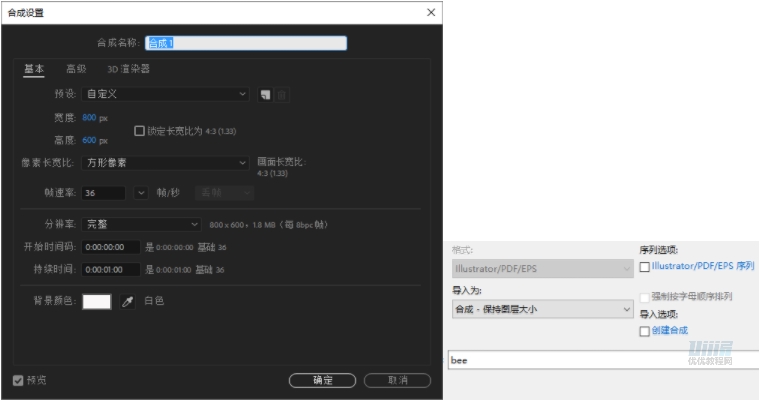This screenshot has height=401, width=760.
Task: Switch to the 3D 渲染器 tab
Action: tap(128, 69)
